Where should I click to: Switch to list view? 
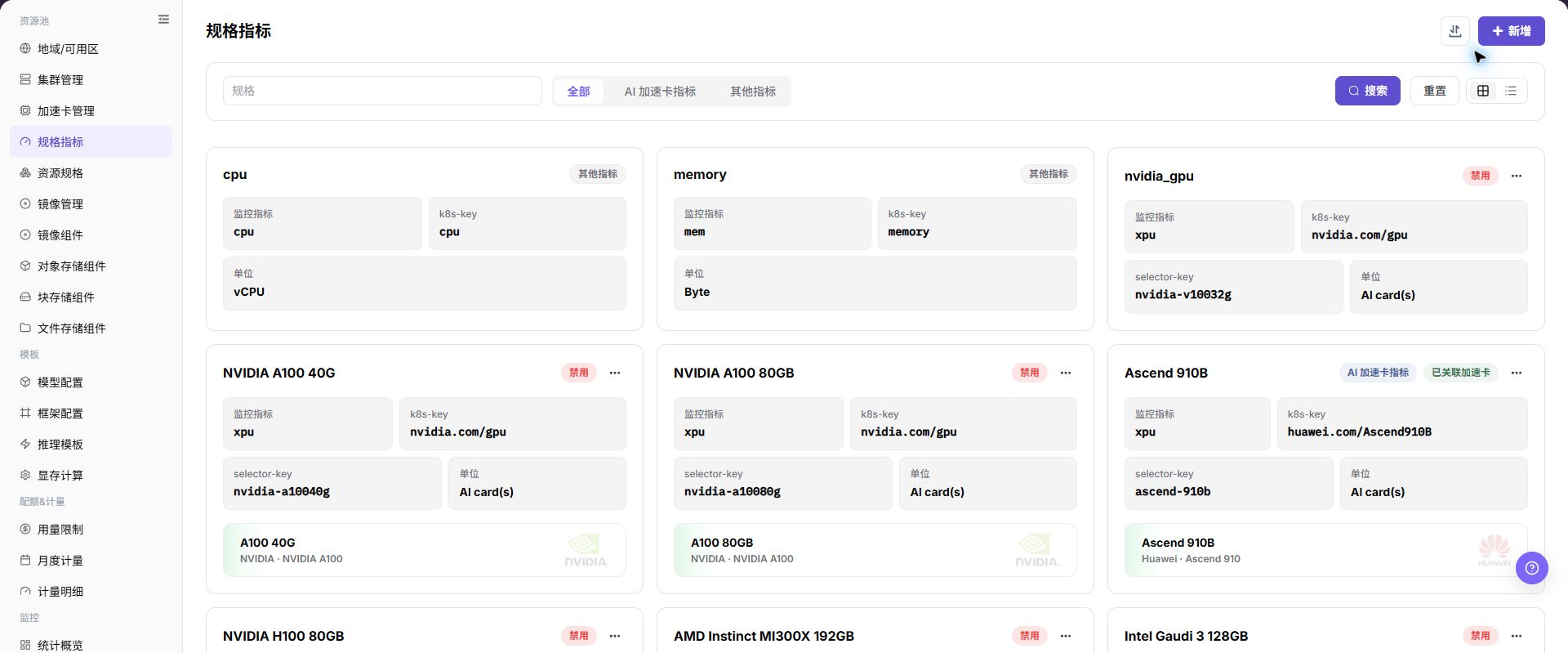[1511, 91]
